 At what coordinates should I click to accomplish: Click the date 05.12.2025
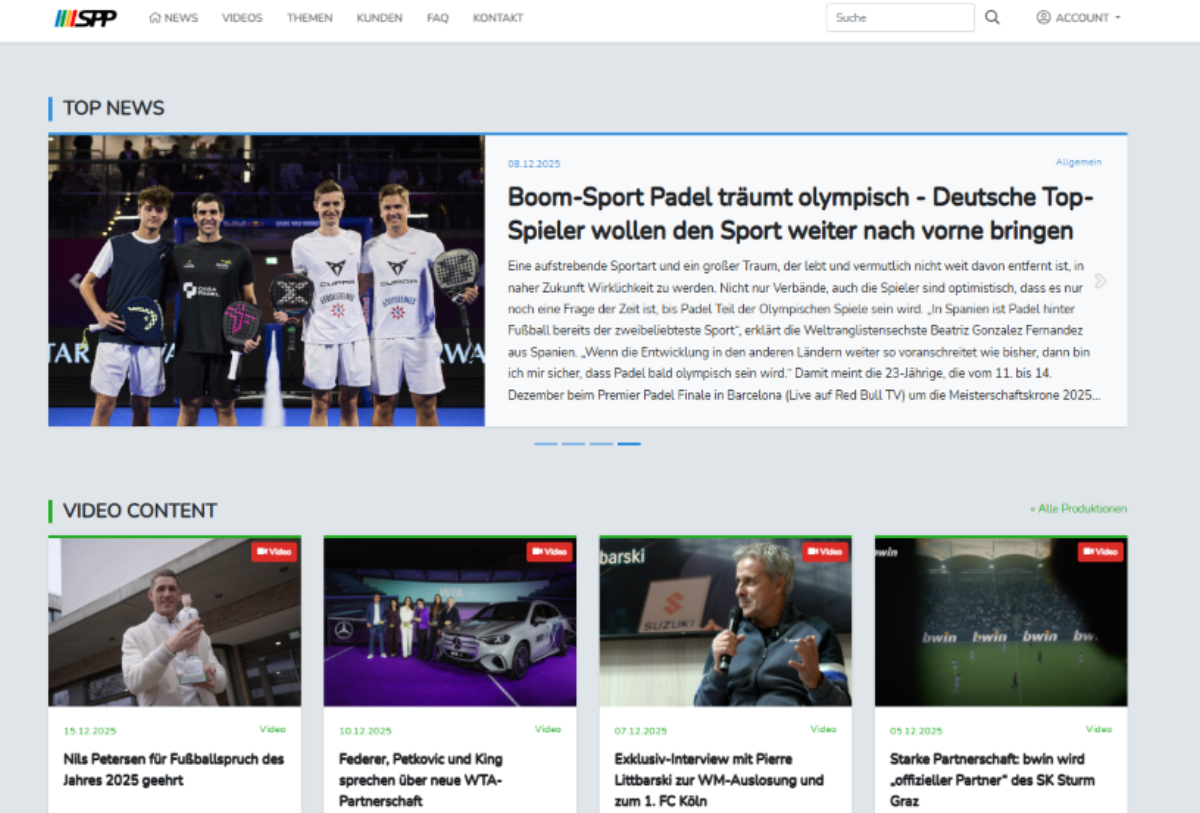click(917, 731)
